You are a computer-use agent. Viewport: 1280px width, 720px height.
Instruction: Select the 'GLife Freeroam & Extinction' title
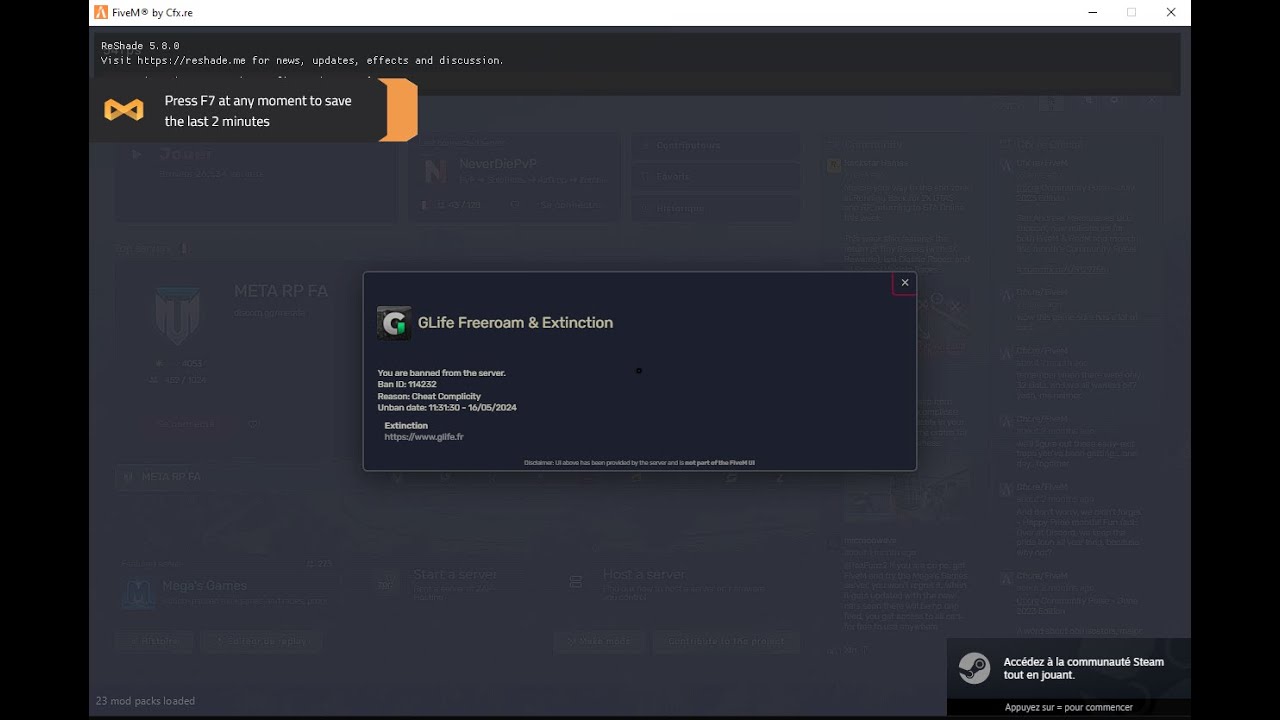(515, 323)
